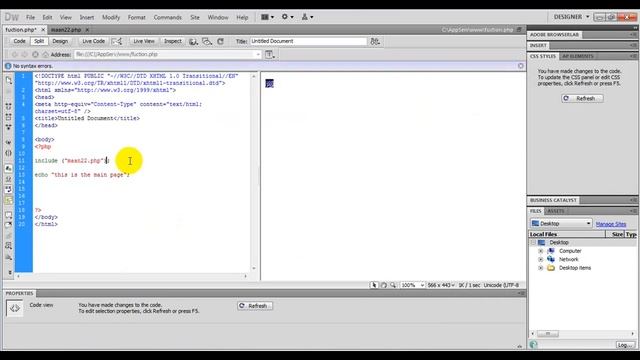This screenshot has width=640, height=360.
Task: Click Apply Comment icon in coding toolbar
Action: click(x=9, y=215)
